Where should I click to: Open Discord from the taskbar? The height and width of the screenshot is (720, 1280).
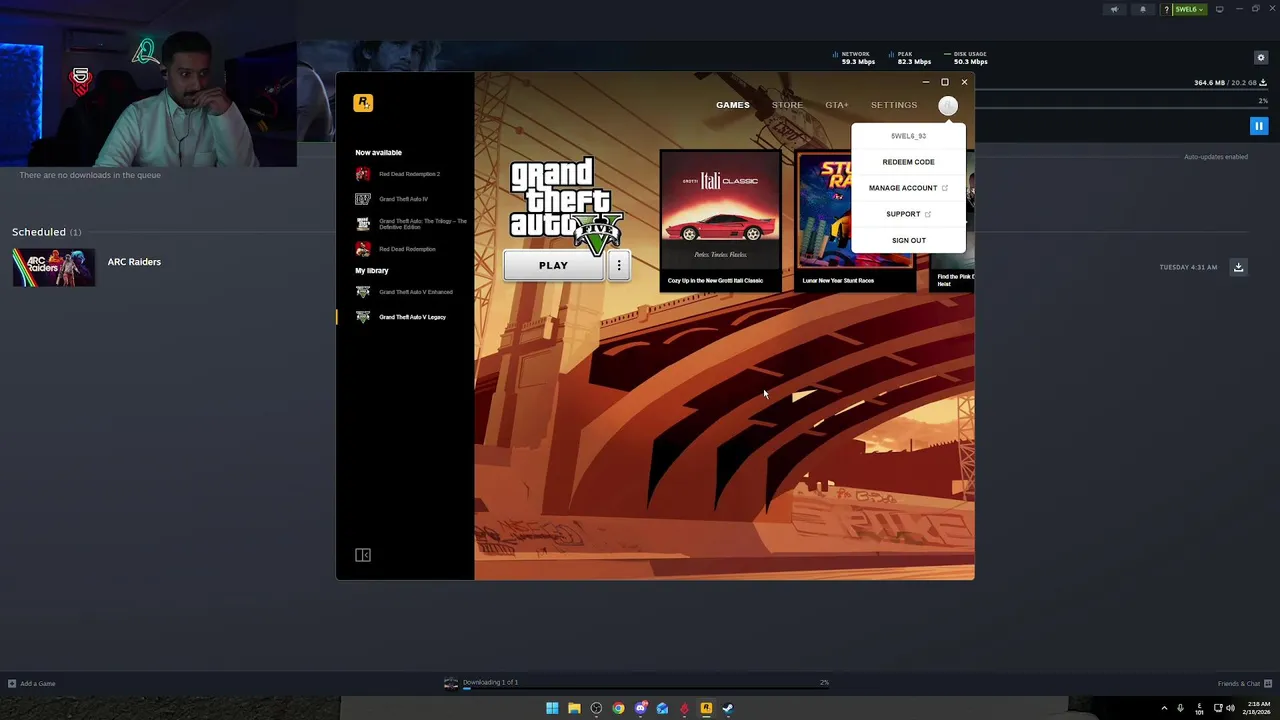[x=640, y=709]
